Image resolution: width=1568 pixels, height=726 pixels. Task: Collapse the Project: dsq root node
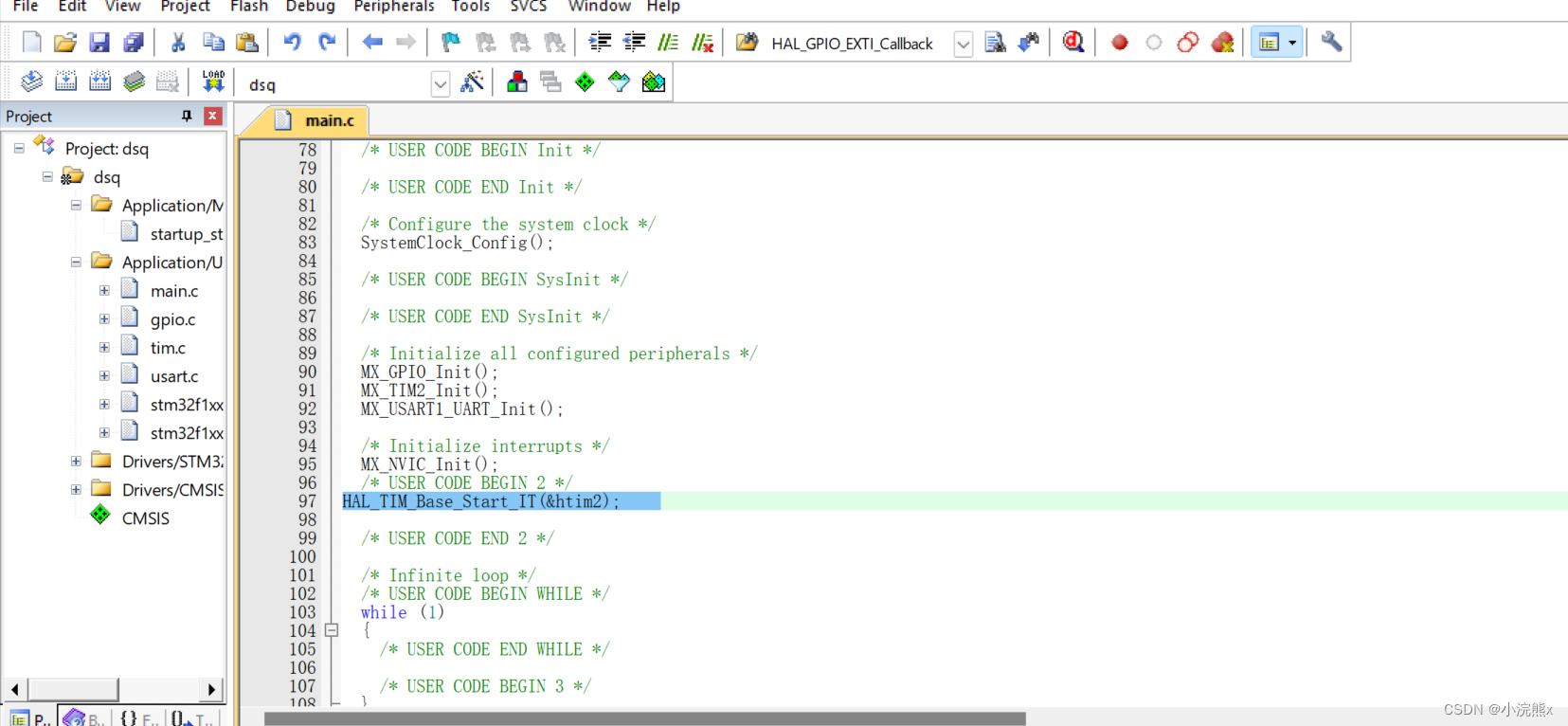pos(19,149)
